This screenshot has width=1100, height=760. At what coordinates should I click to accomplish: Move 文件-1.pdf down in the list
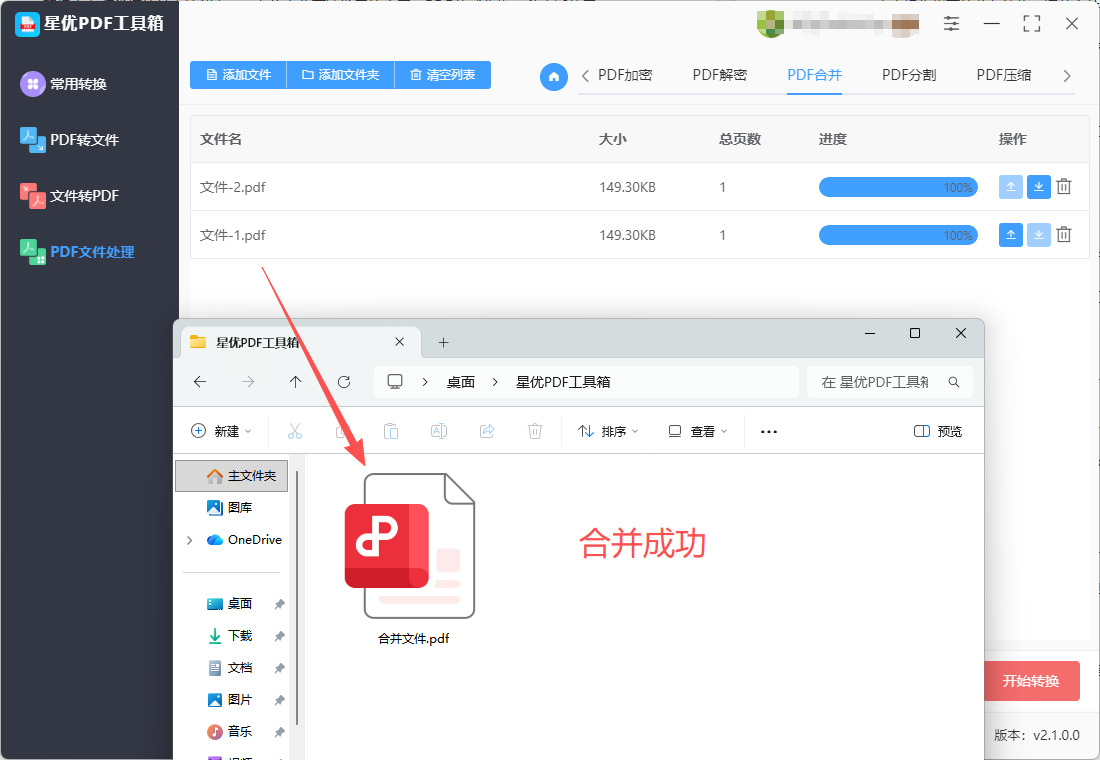1039,234
